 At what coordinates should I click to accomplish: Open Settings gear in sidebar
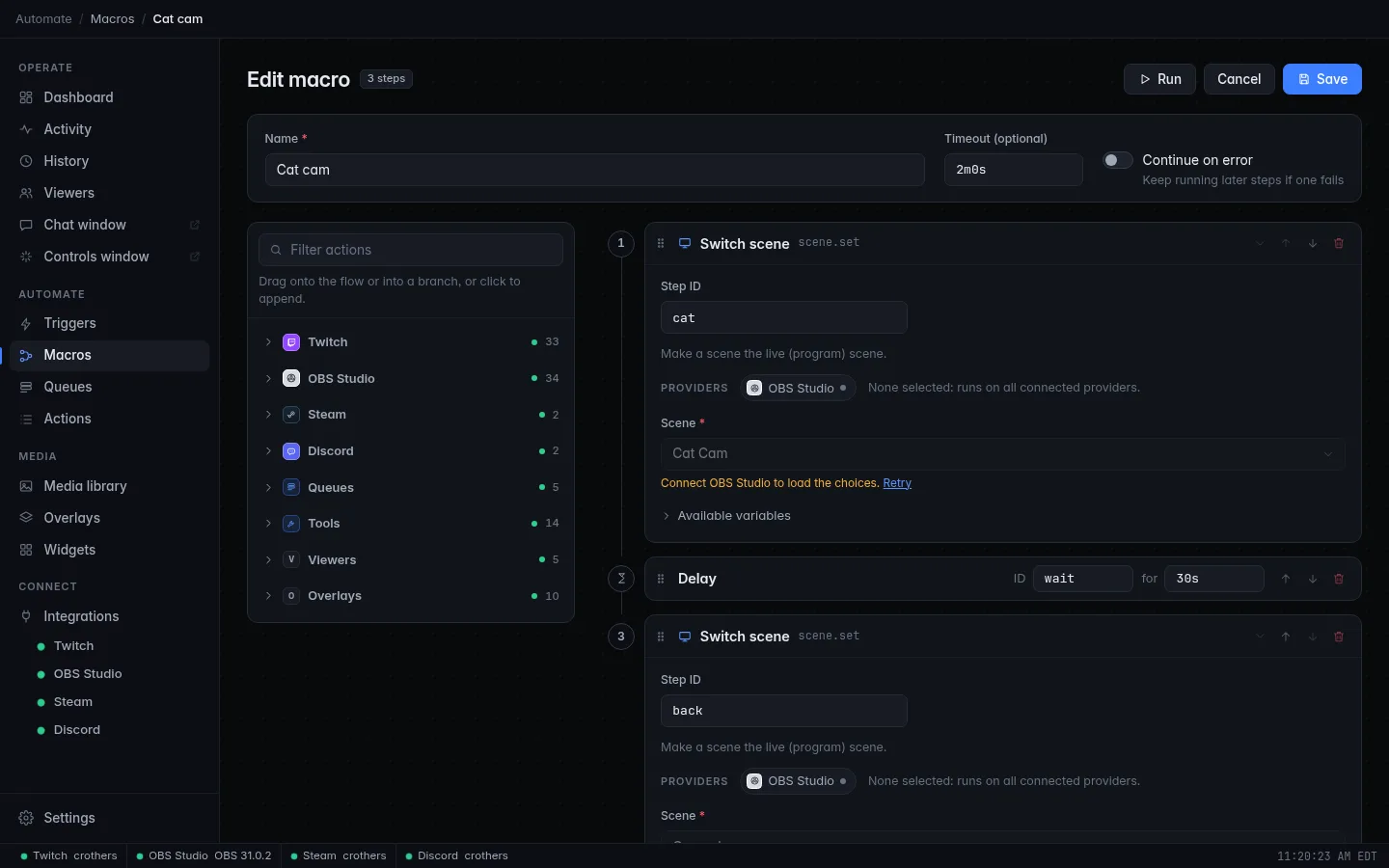(x=26, y=818)
